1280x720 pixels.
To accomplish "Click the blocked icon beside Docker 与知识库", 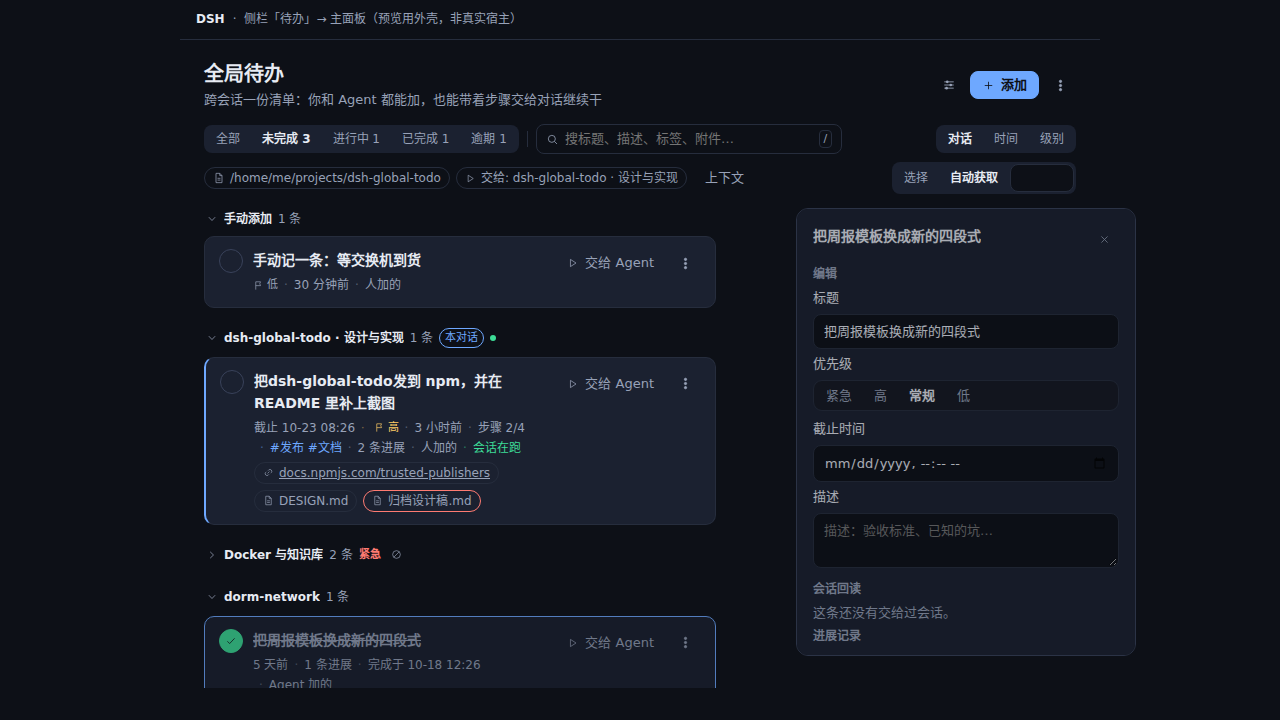I will [397, 554].
